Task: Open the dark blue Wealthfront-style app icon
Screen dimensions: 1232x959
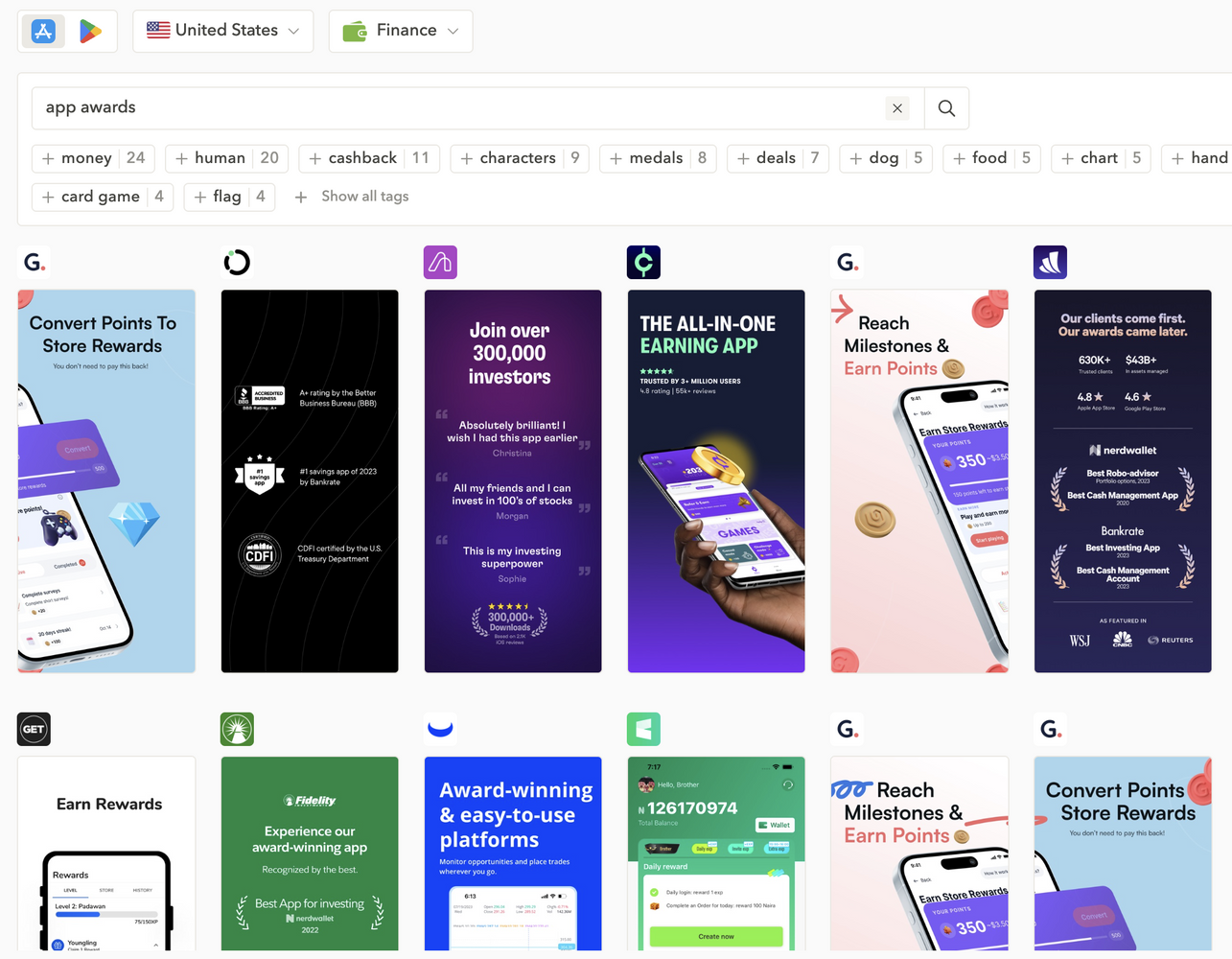Action: (1050, 262)
